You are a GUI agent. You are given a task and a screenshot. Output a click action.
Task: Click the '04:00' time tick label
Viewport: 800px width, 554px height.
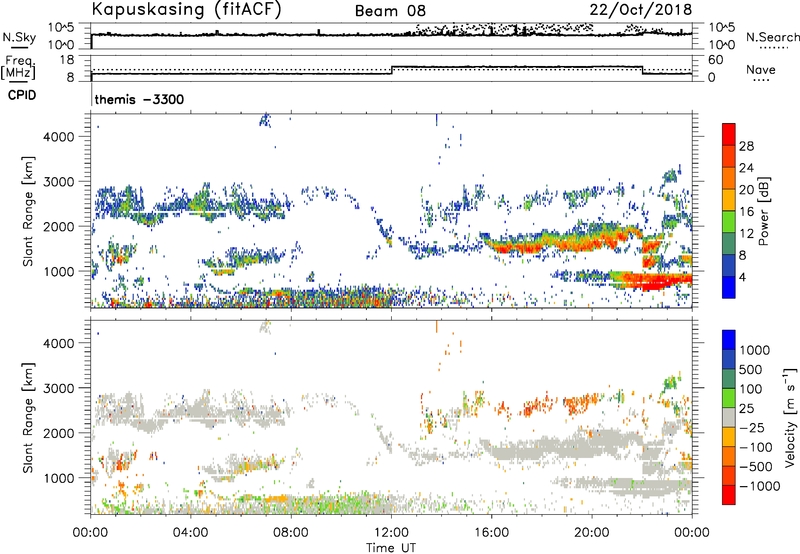click(x=190, y=533)
